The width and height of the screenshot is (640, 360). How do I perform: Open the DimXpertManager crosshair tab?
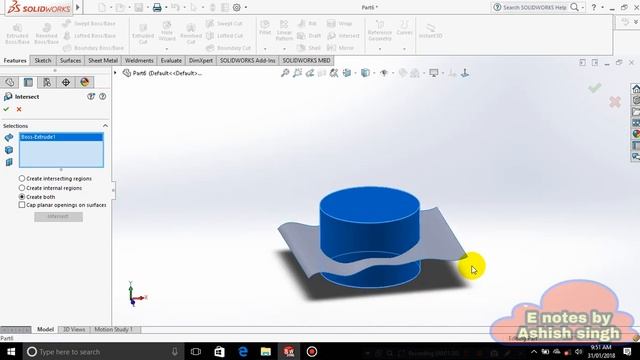pyautogui.click(x=66, y=82)
